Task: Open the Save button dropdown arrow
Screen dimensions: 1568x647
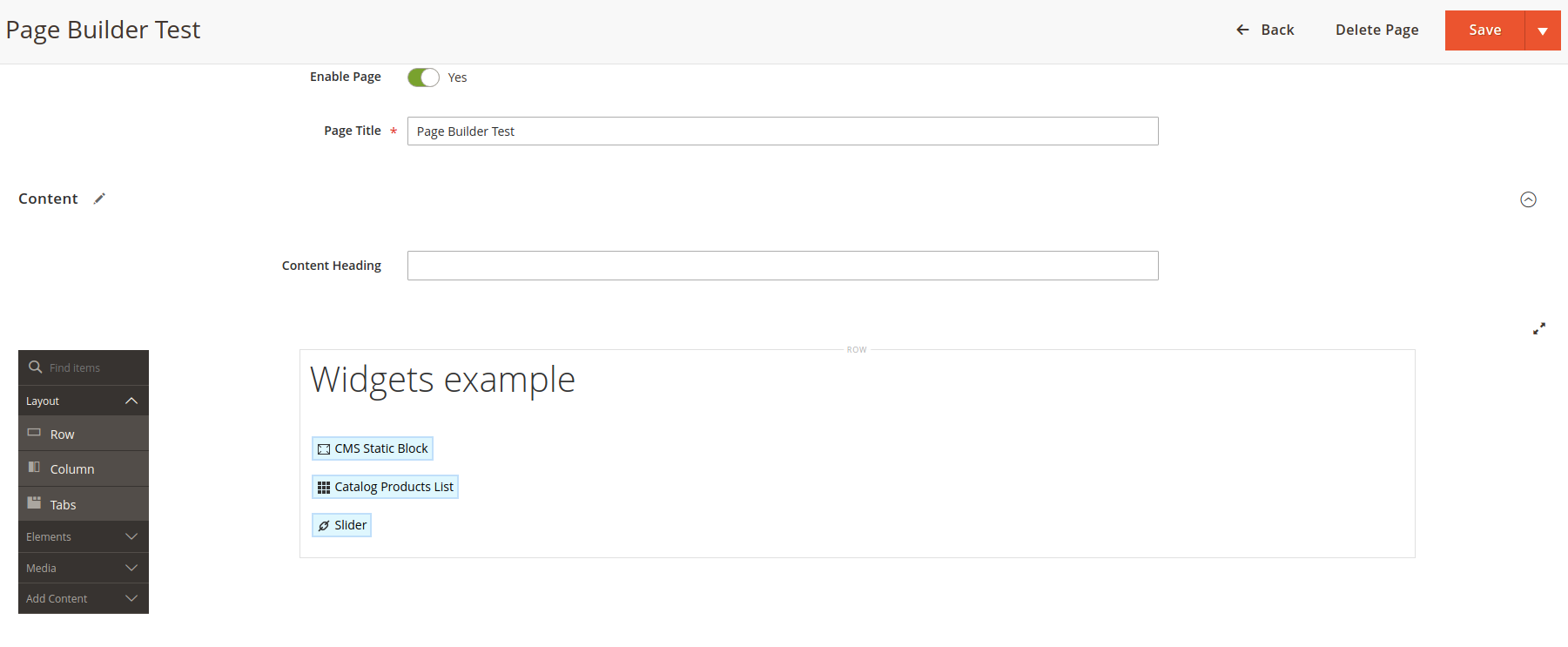Action: [x=1543, y=30]
